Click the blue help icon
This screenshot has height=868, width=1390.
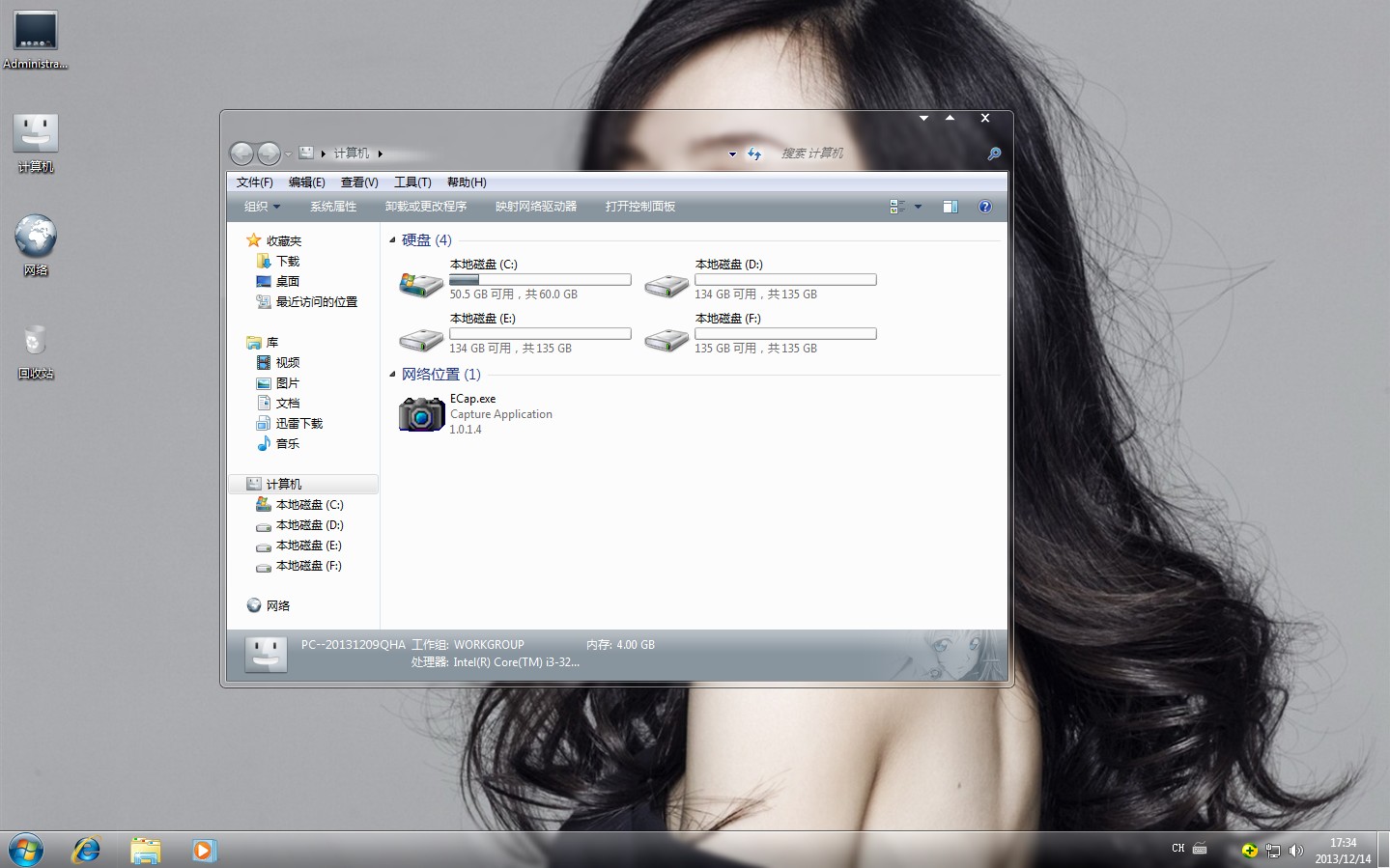click(985, 207)
